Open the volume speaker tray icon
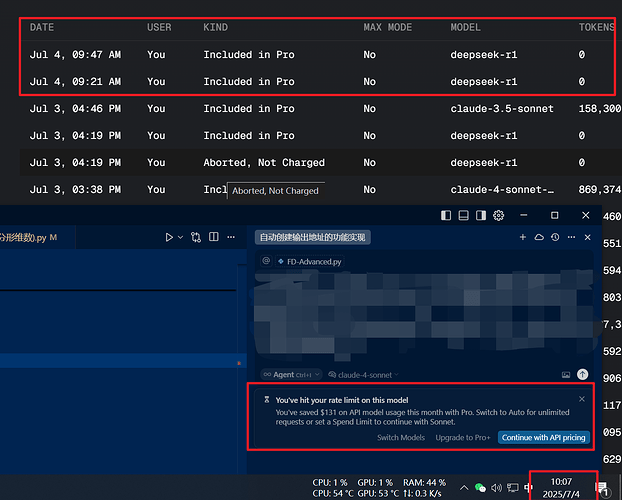This screenshot has height=500, width=622. click(496, 487)
